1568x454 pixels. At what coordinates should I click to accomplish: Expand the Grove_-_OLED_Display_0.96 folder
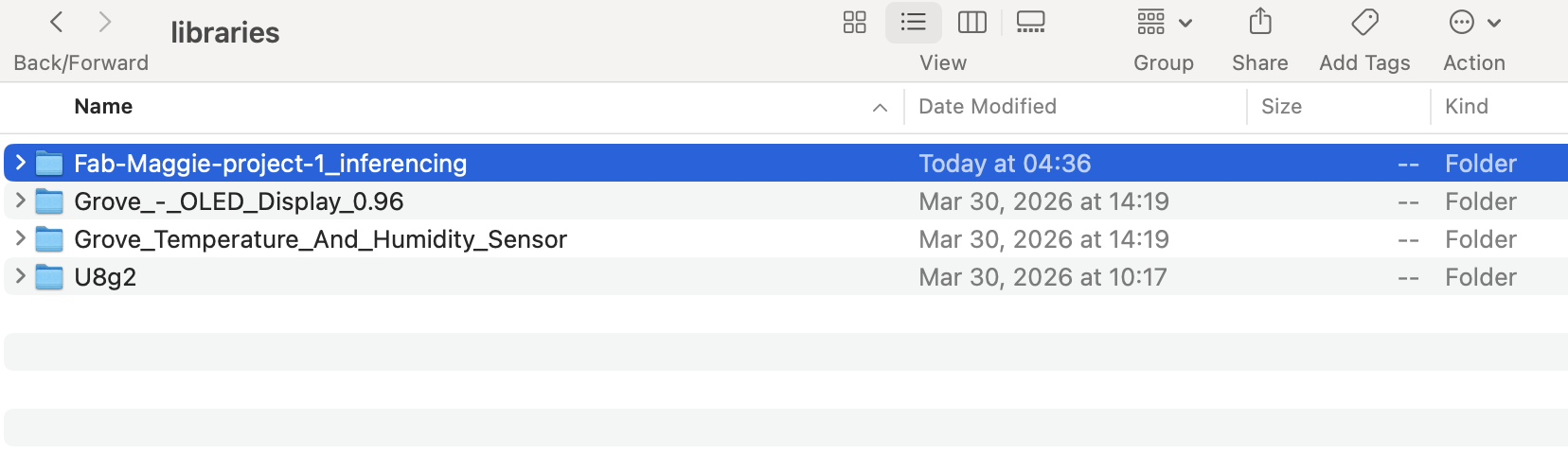click(20, 201)
